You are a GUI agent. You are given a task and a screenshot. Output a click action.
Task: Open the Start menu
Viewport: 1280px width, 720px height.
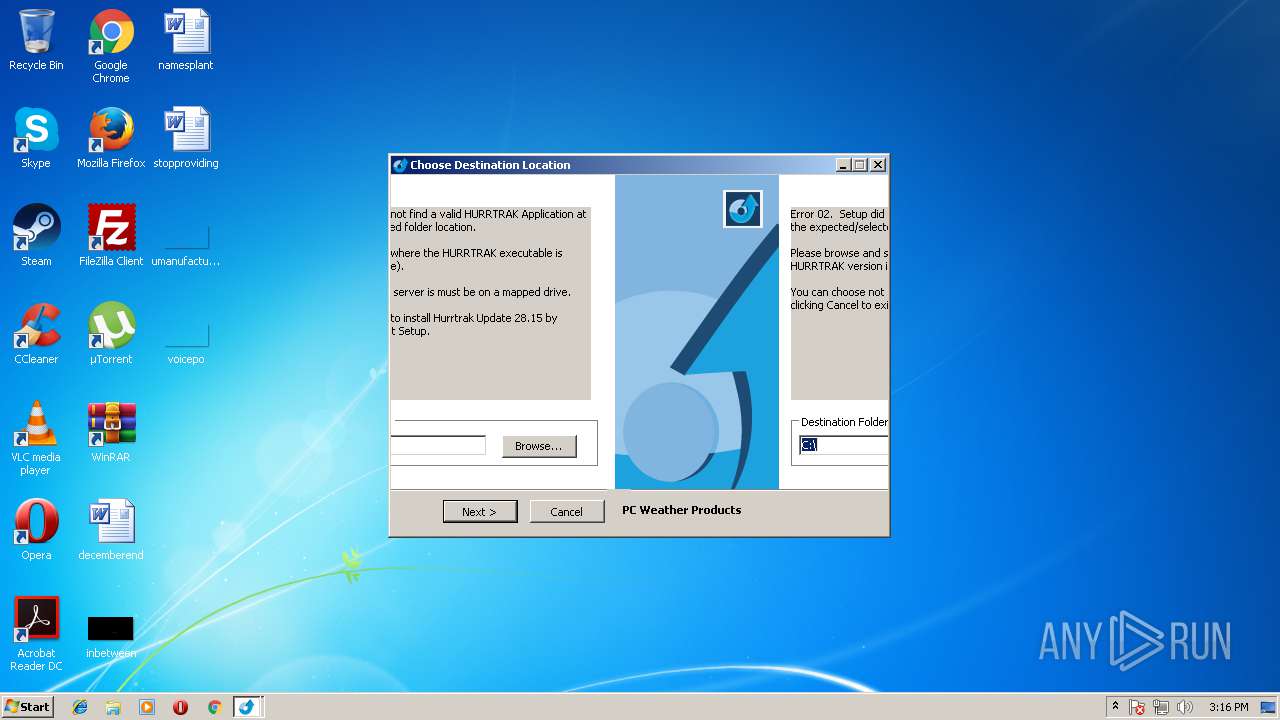[x=27, y=707]
